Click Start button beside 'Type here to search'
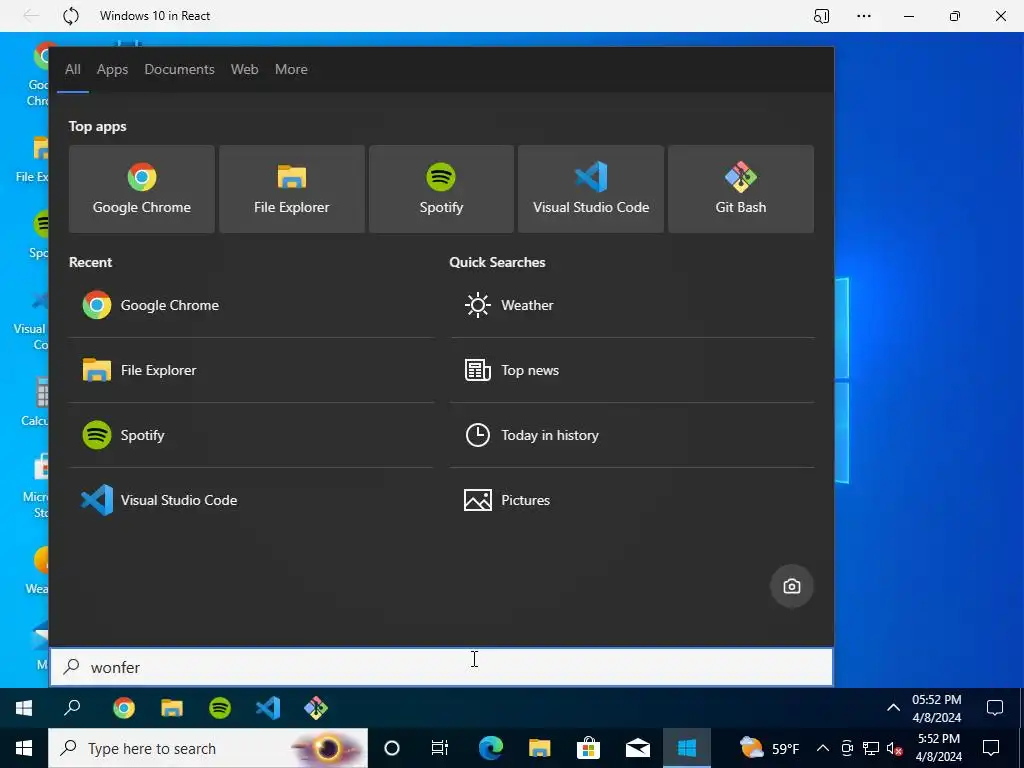The width and height of the screenshot is (1024, 768). pos(24,748)
